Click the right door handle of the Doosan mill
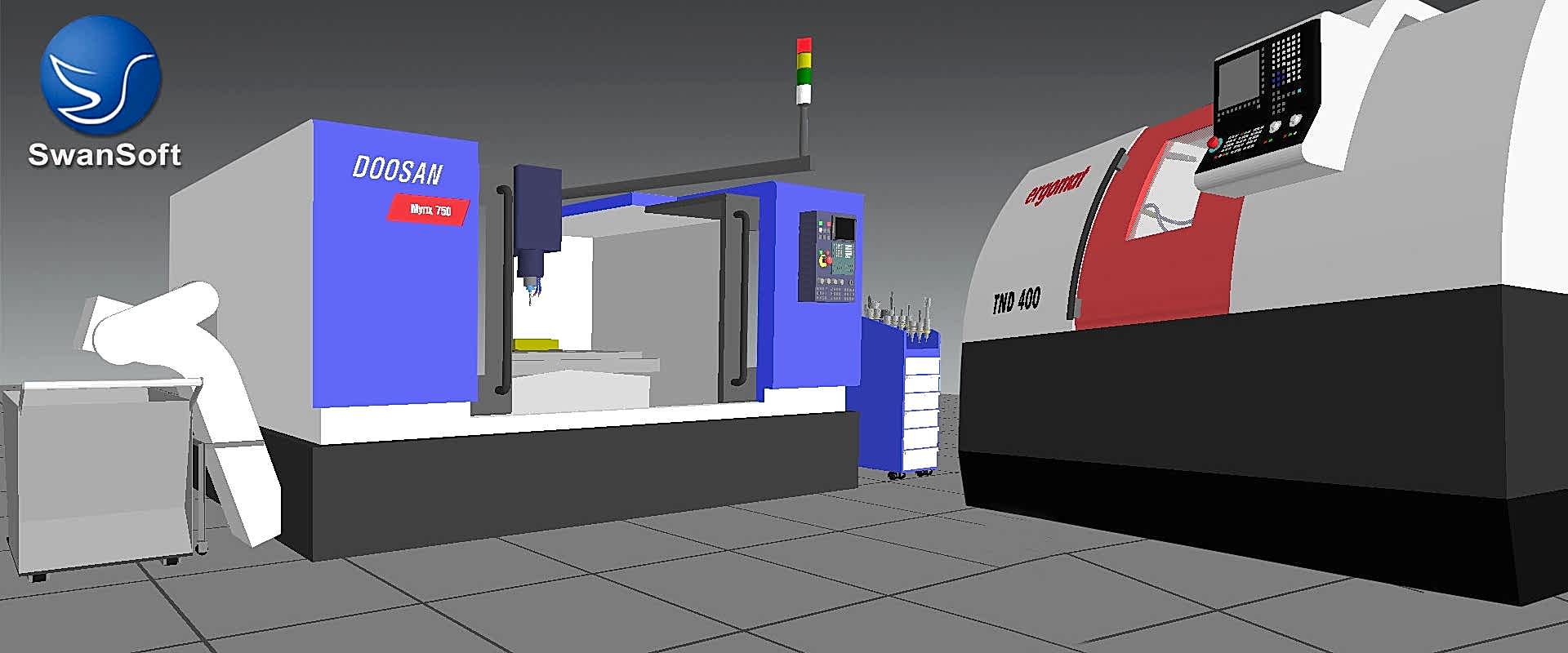 742,298
